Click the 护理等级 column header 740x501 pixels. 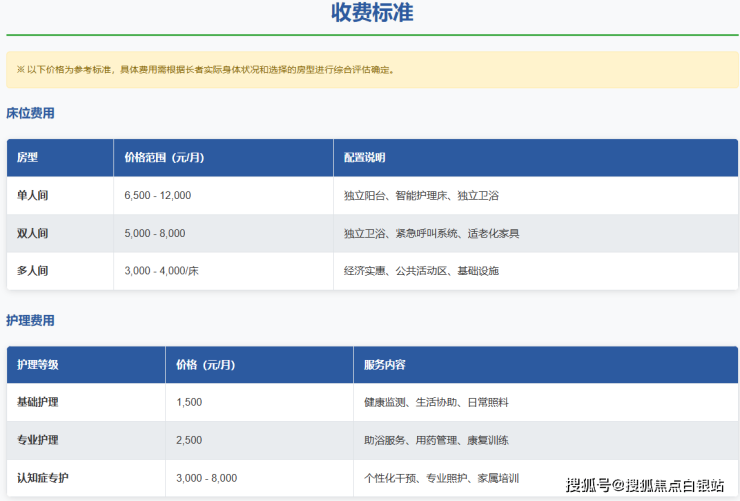tap(38, 365)
